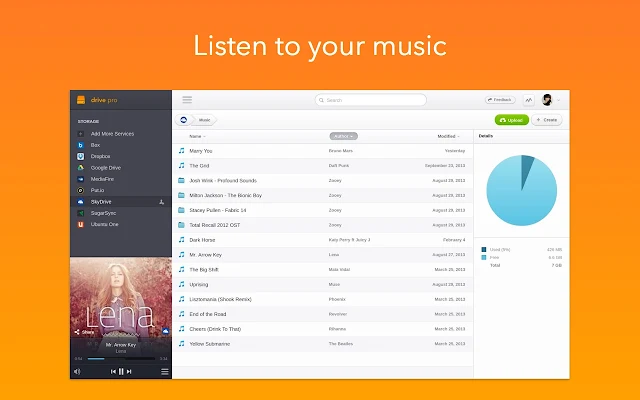Click the music note icon for Yellow Submarine
This screenshot has width=640, height=400.
[182, 344]
